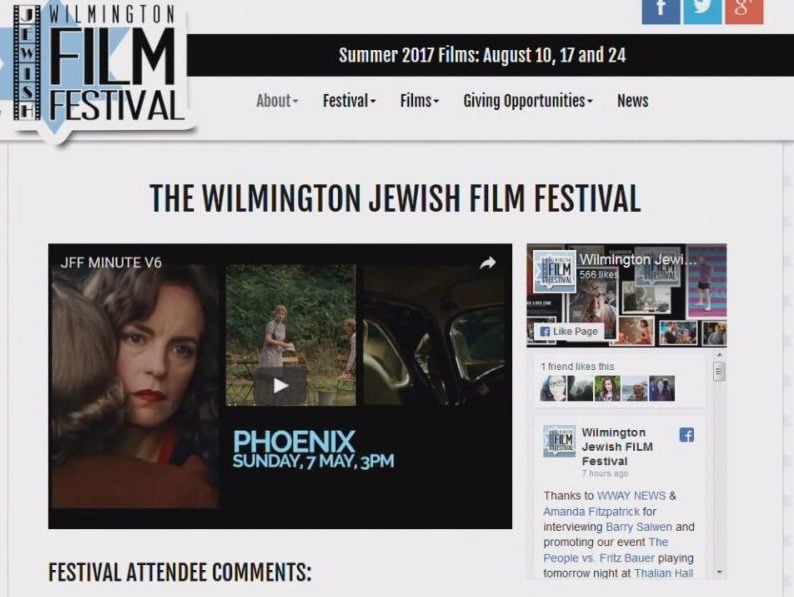Play the JFF Minute V6 video
The width and height of the screenshot is (794, 597).
280,386
